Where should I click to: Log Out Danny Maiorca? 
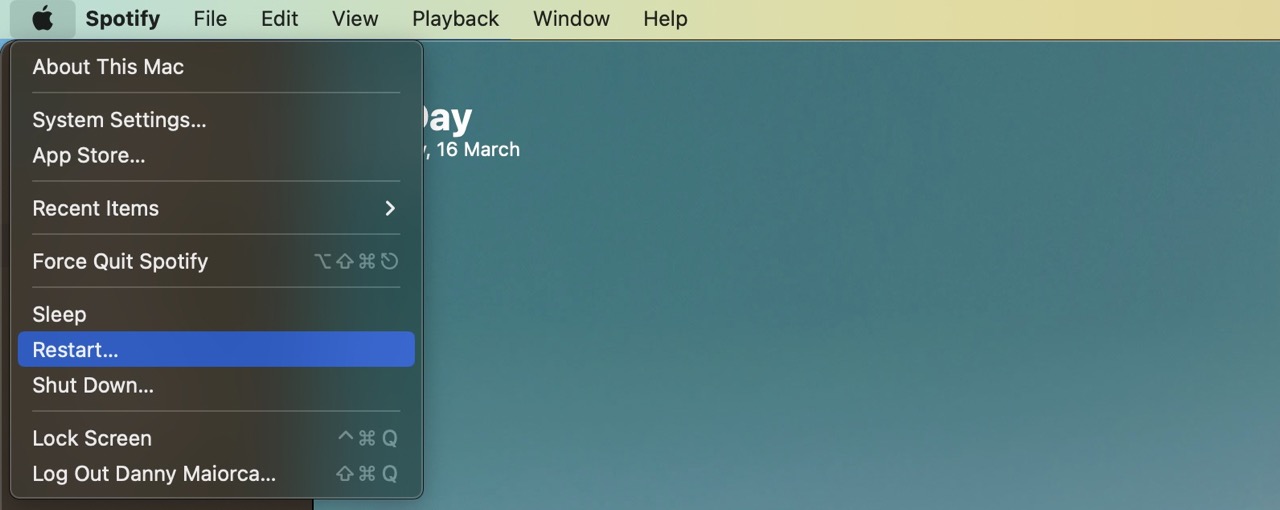click(154, 474)
